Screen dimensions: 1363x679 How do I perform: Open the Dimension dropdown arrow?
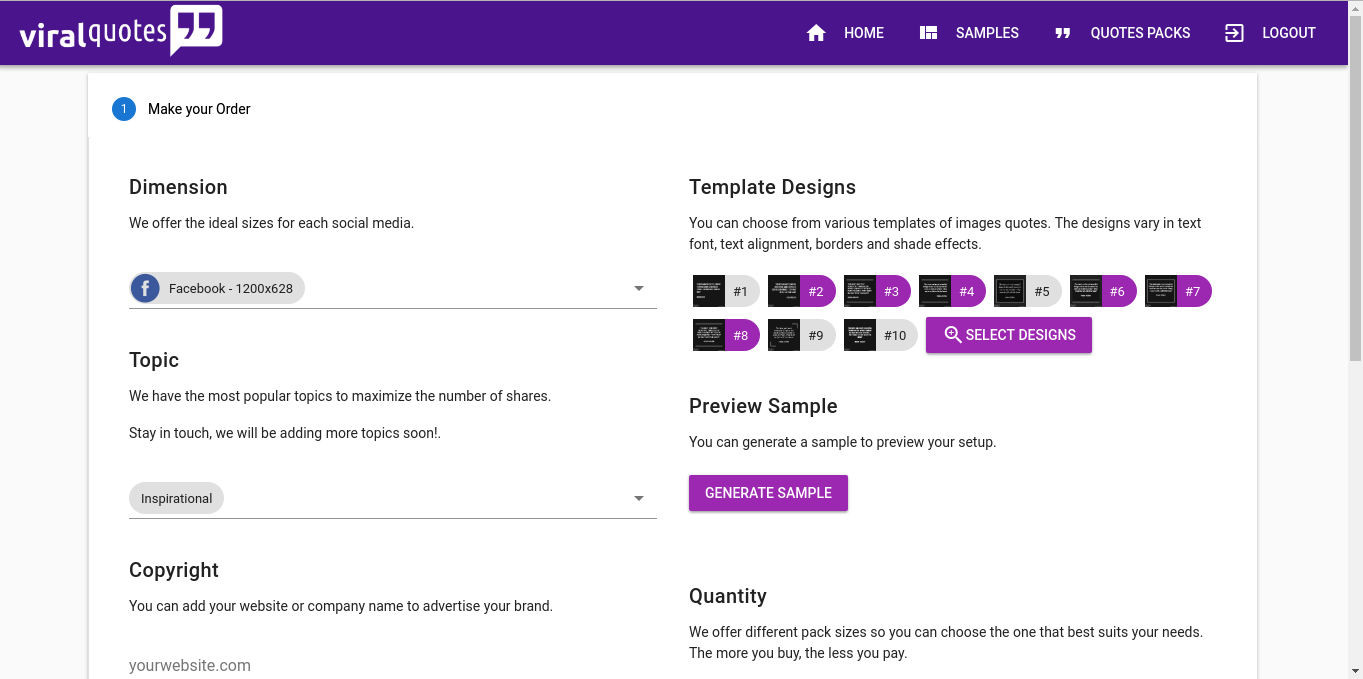coord(639,289)
